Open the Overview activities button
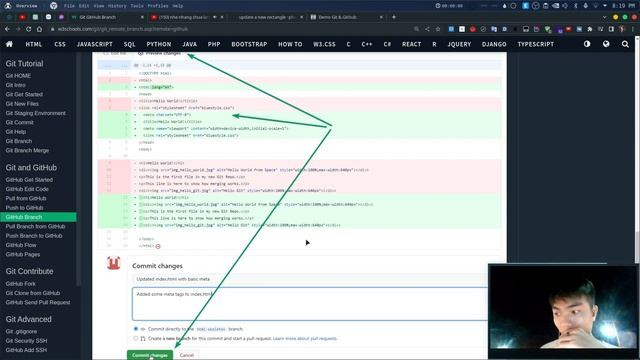The height and width of the screenshot is (360, 640). coord(21,6)
